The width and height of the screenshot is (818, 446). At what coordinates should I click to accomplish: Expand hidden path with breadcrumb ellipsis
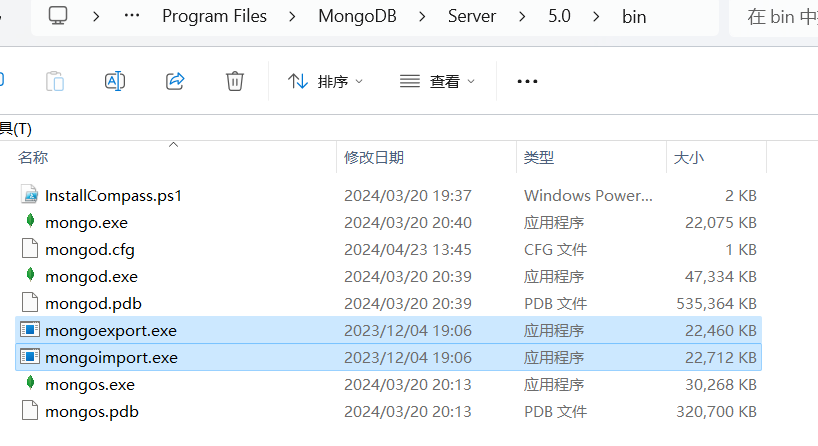tap(131, 16)
